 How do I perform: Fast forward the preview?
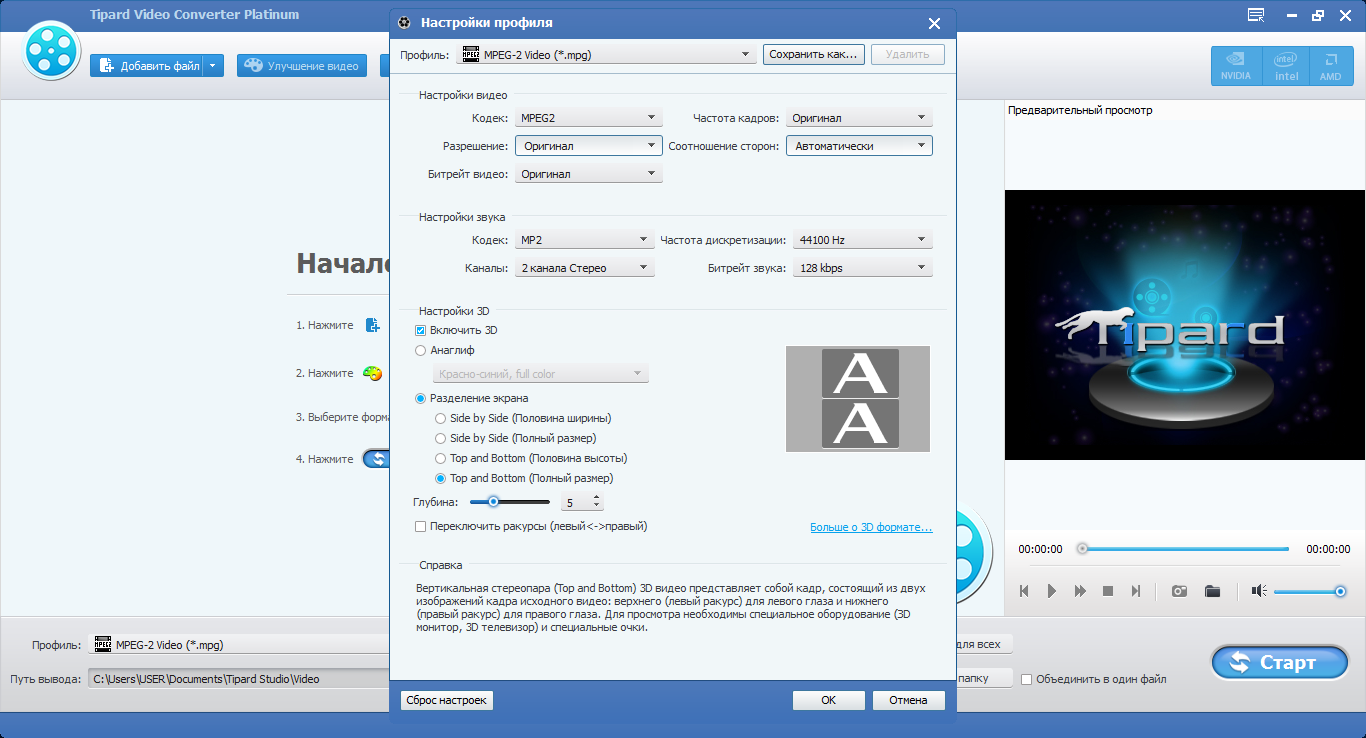pos(1080,591)
